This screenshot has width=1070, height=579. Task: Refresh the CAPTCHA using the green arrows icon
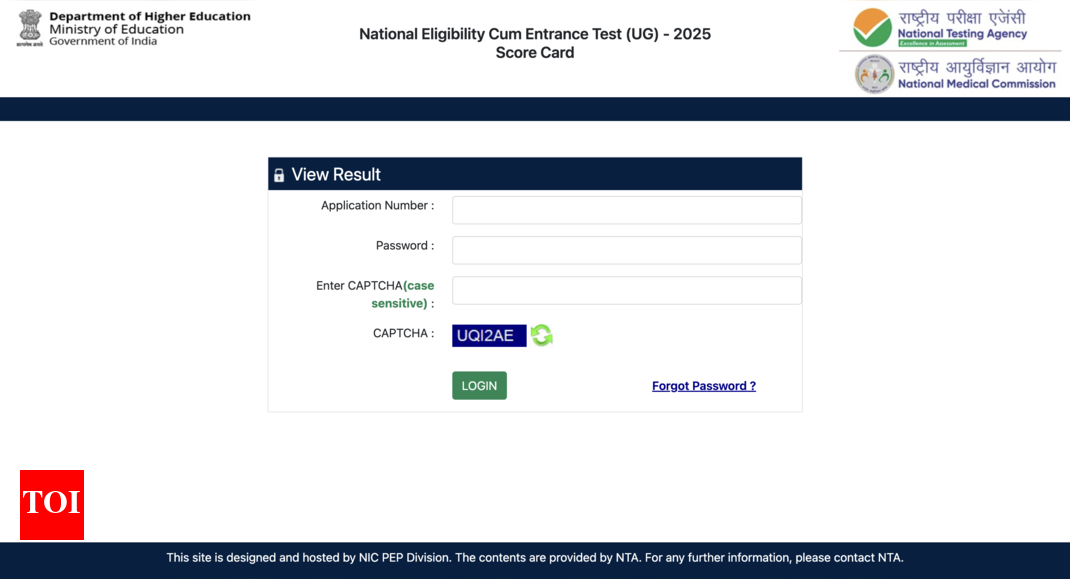pos(542,336)
